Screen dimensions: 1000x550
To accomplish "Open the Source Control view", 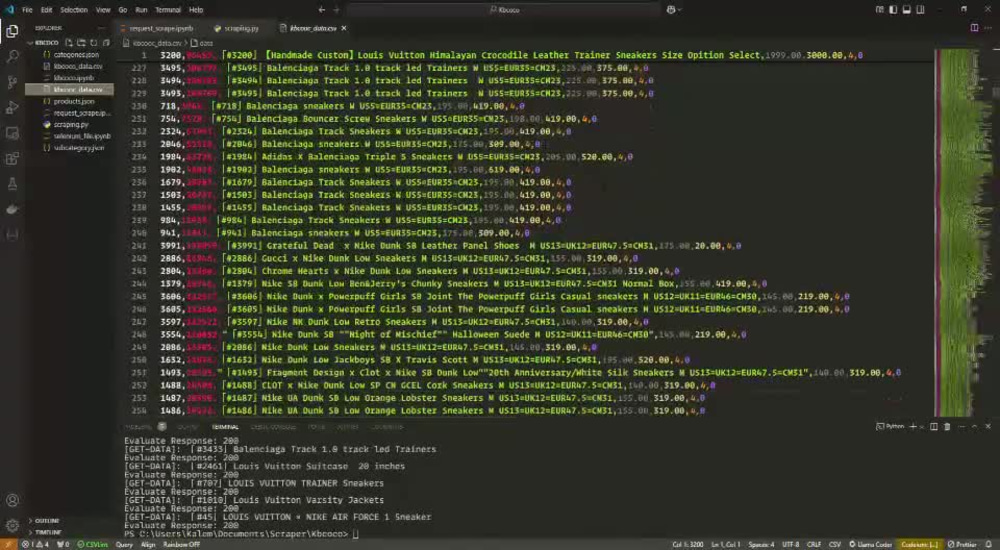I will (x=12, y=82).
